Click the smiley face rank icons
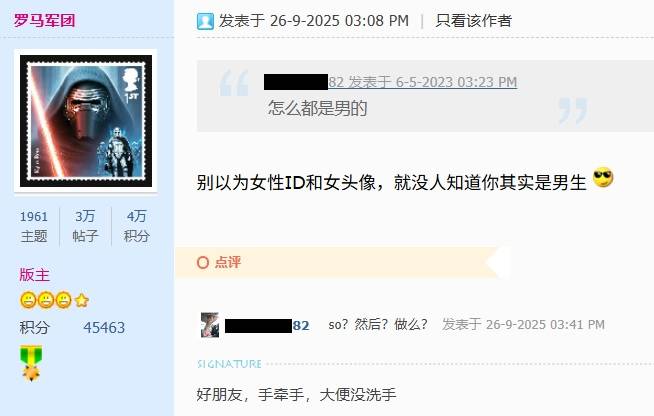This screenshot has width=654, height=416. pos(46,300)
